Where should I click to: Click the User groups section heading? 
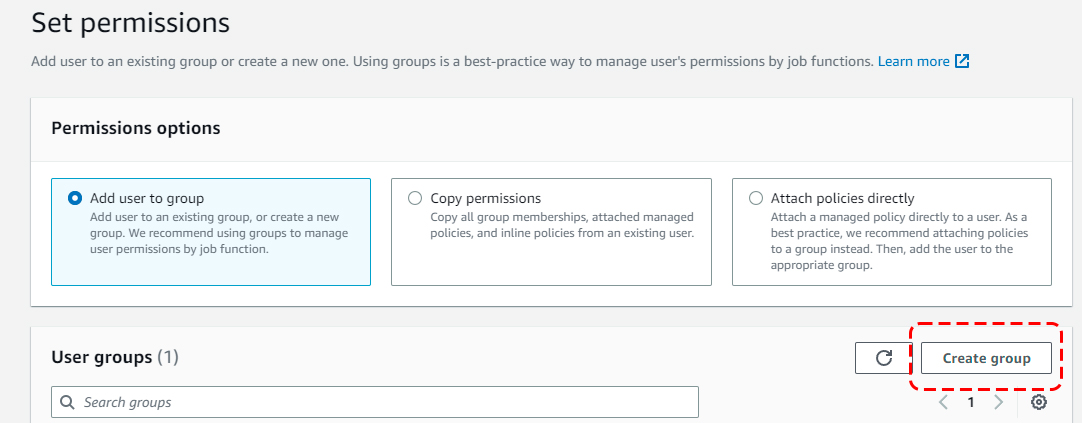click(x=101, y=357)
